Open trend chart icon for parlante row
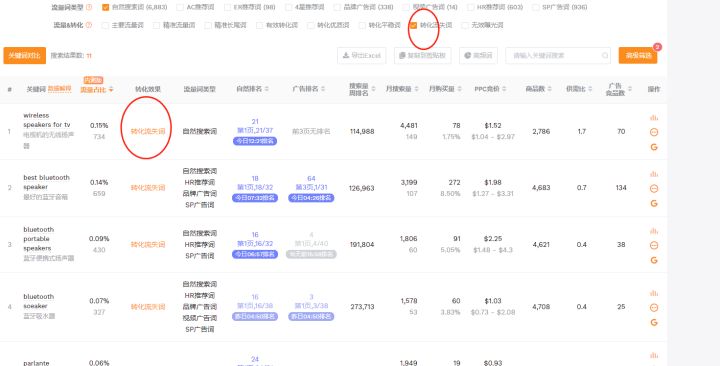 654,355
